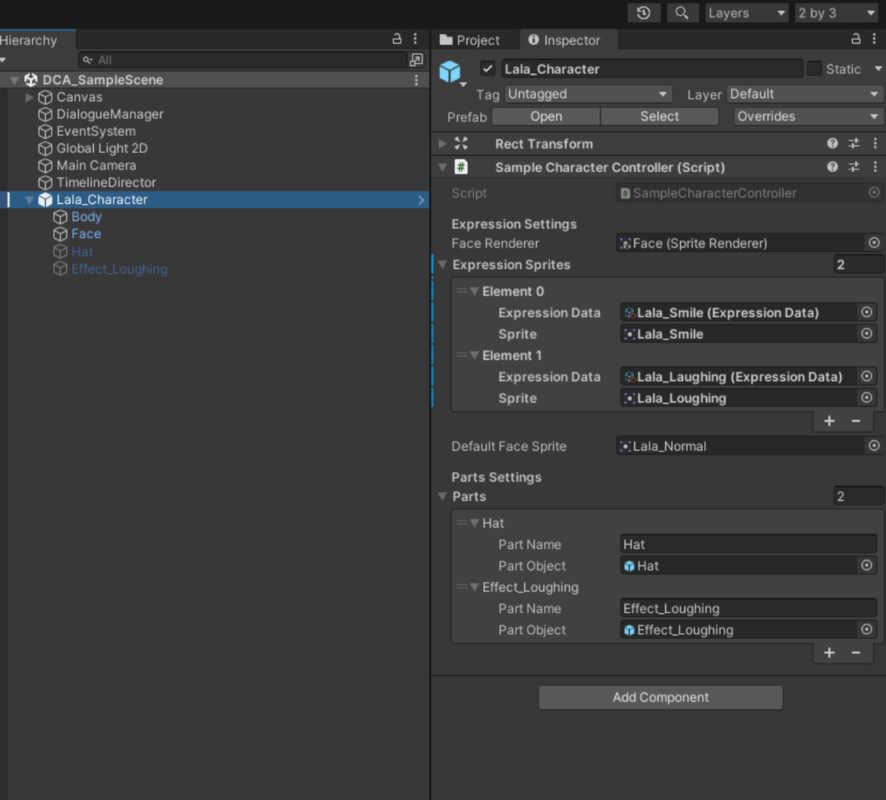Open Rect Transform component context menu
Image resolution: width=886 pixels, height=800 pixels.
coord(875,144)
